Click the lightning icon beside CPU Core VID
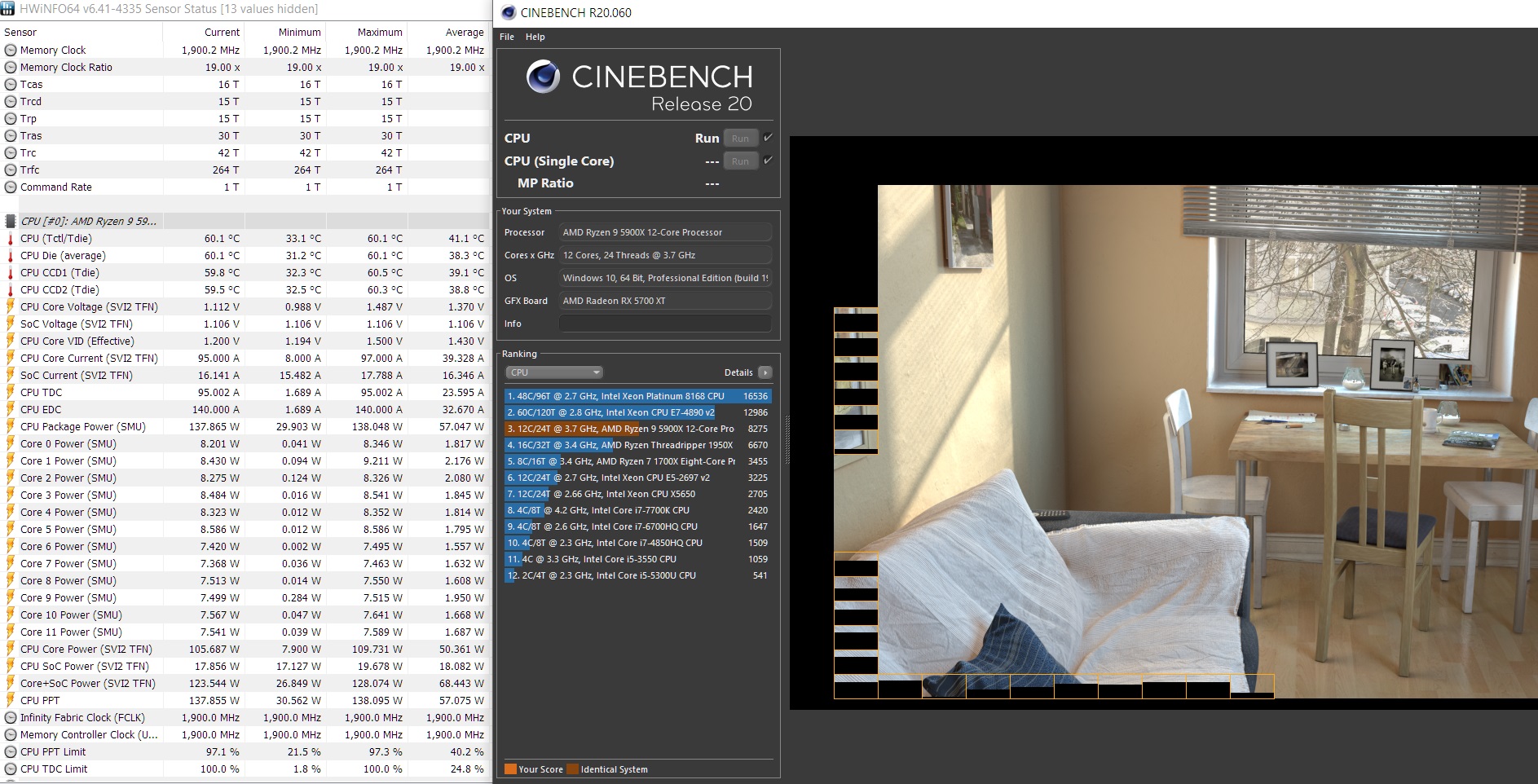The height and width of the screenshot is (784, 1538). click(x=11, y=341)
